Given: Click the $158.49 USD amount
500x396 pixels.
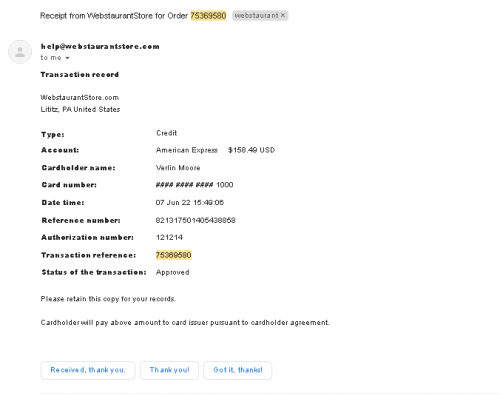Looking at the screenshot, I should (251, 150).
